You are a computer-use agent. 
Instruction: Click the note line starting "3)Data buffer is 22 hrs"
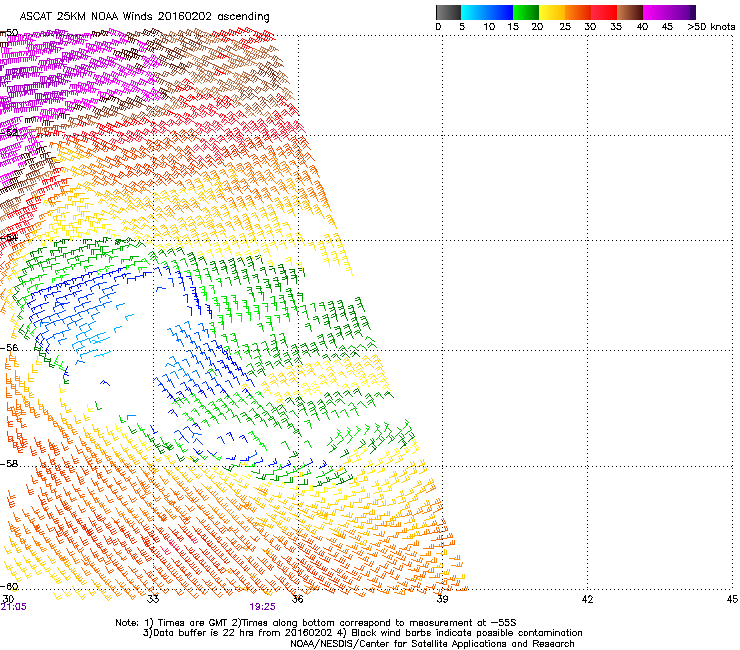[x=362, y=633]
